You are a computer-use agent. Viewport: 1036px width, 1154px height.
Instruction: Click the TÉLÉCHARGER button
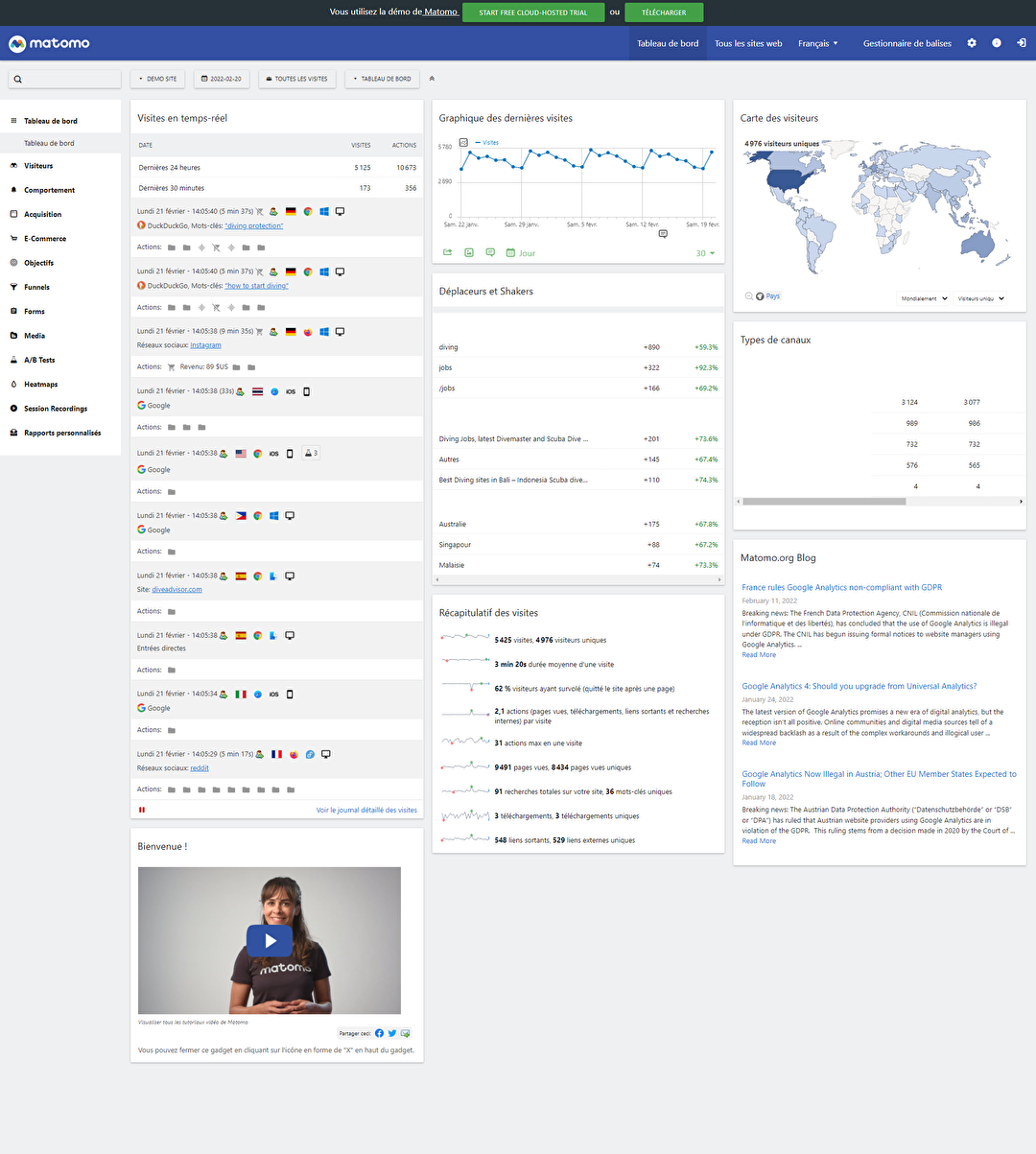coord(664,12)
